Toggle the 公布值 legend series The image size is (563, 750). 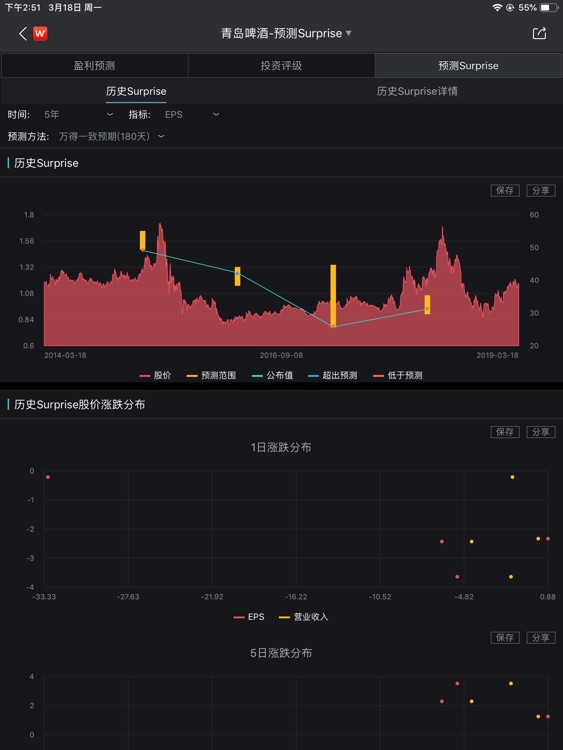pyautogui.click(x=272, y=375)
